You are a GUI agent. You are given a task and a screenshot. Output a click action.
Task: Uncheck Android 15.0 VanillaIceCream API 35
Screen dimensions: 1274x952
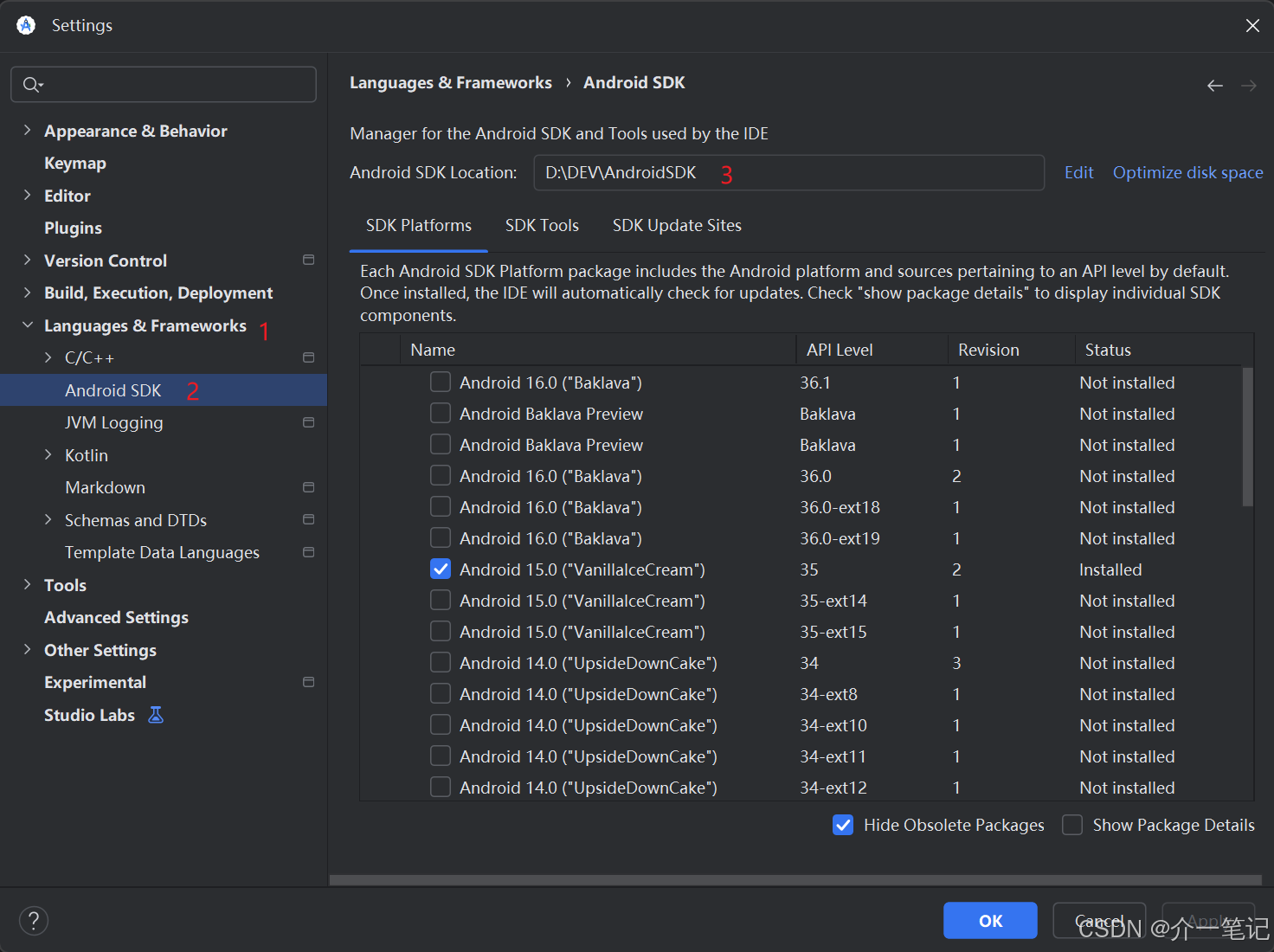coord(441,569)
